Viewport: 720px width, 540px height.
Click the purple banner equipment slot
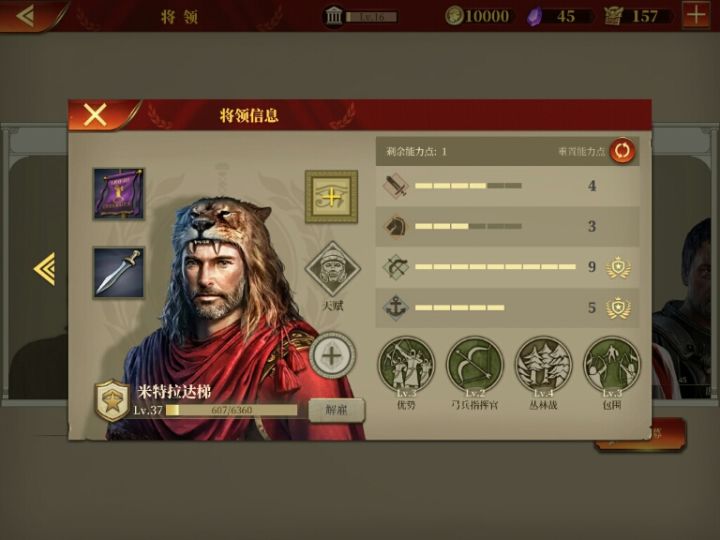coord(118,193)
